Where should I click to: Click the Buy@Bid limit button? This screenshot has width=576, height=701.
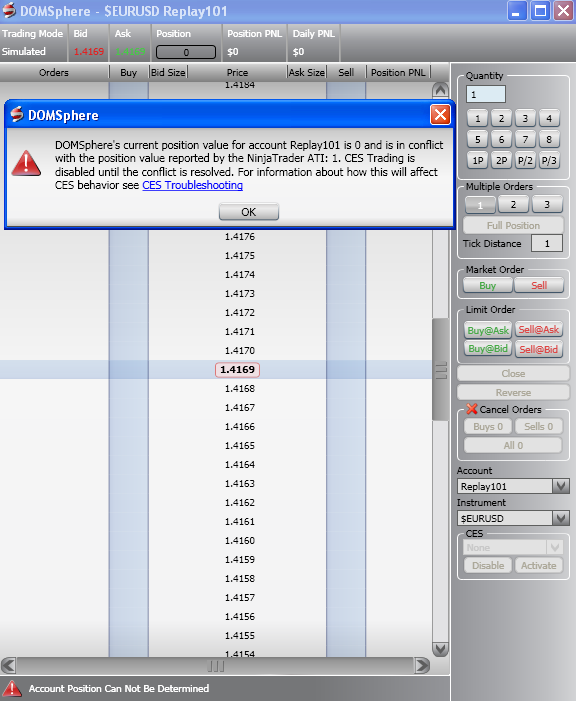tap(488, 349)
